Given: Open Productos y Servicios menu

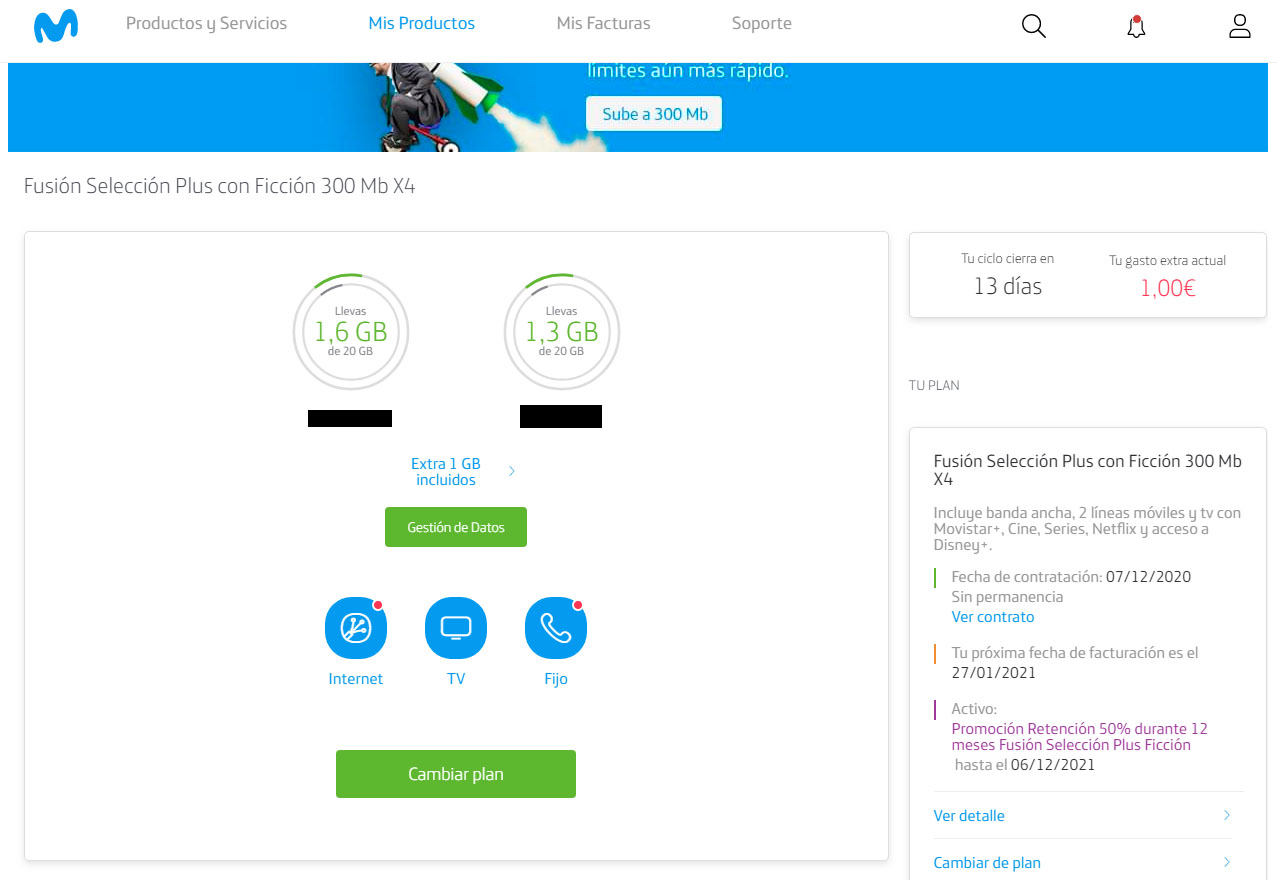Looking at the screenshot, I should pyautogui.click(x=206, y=23).
